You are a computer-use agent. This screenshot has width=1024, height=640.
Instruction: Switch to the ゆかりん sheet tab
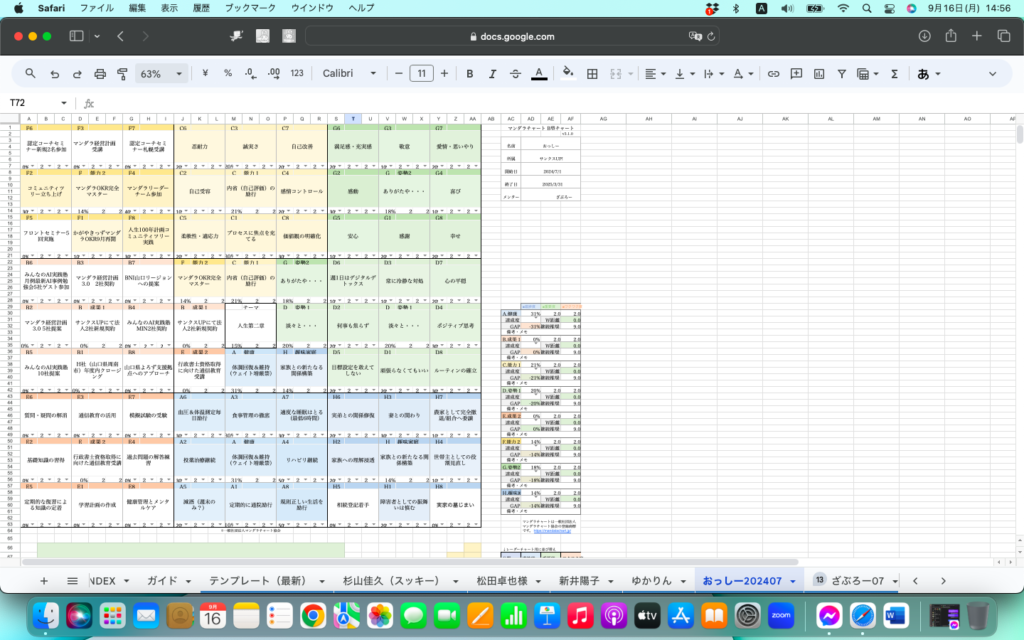652,580
